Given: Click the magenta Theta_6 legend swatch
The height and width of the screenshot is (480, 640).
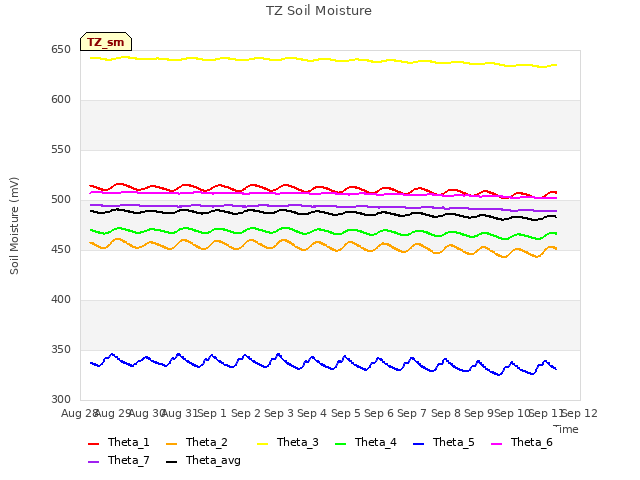Looking at the screenshot, I should [496, 444].
